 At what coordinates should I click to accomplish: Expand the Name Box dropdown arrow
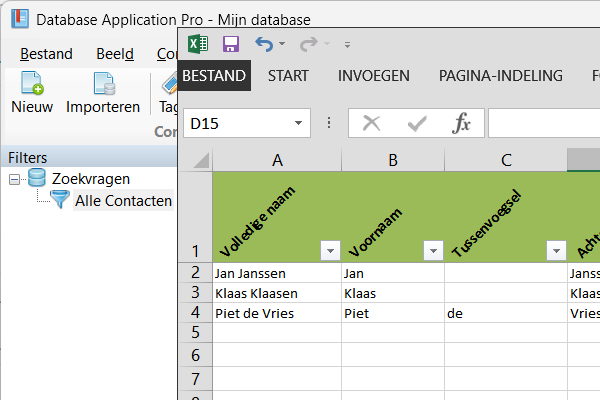[x=298, y=124]
